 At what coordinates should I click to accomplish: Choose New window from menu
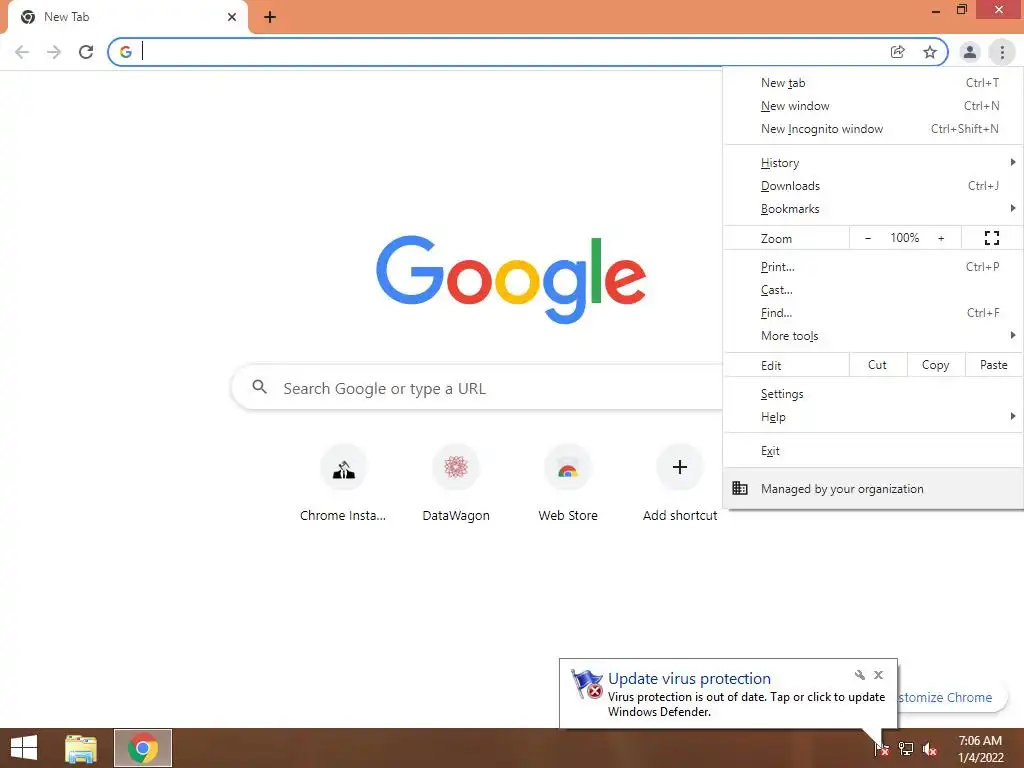(873, 106)
